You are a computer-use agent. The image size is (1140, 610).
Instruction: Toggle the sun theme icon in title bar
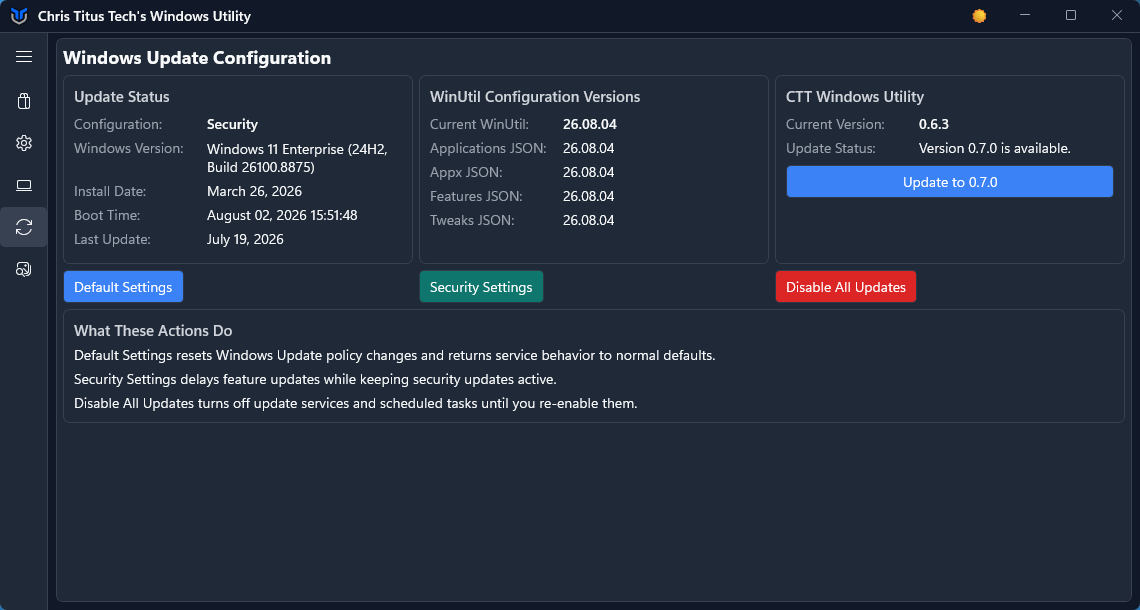979,16
